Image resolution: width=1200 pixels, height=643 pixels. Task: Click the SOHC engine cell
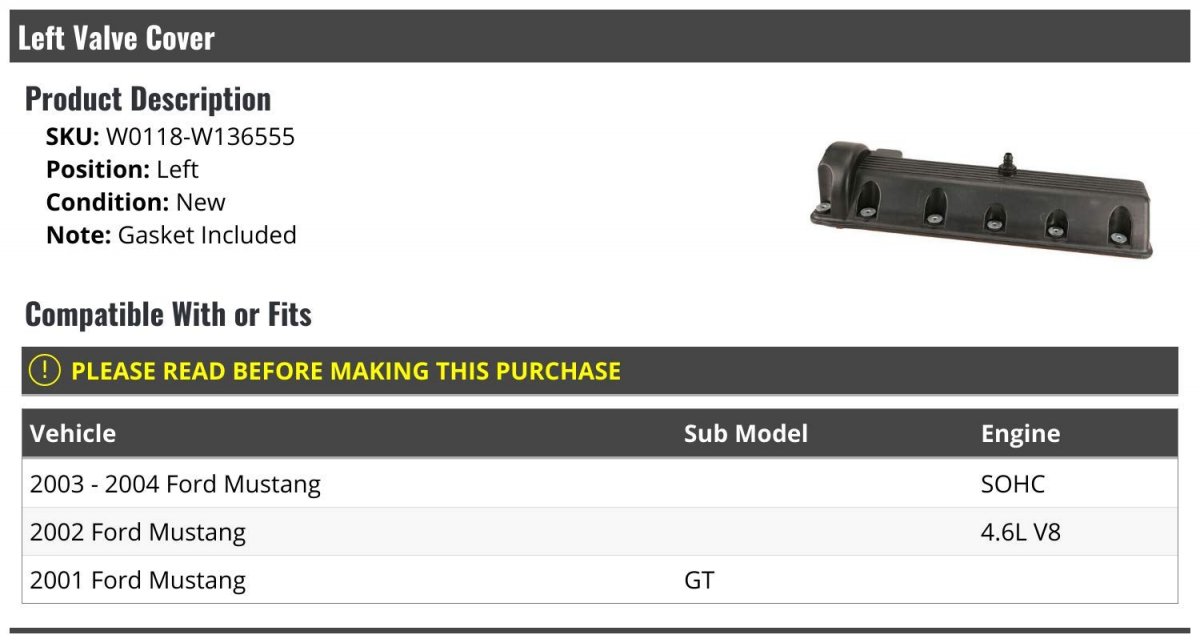tap(1013, 484)
